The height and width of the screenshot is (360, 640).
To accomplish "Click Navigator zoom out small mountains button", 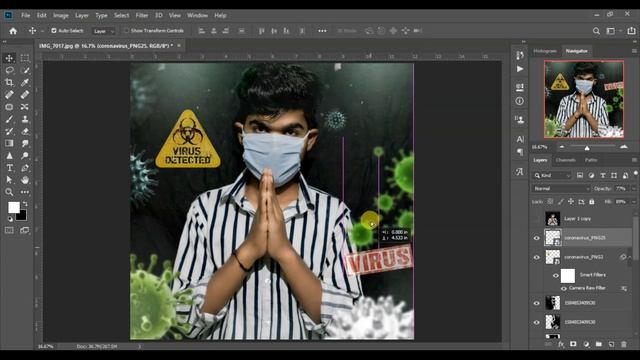I will coord(562,147).
